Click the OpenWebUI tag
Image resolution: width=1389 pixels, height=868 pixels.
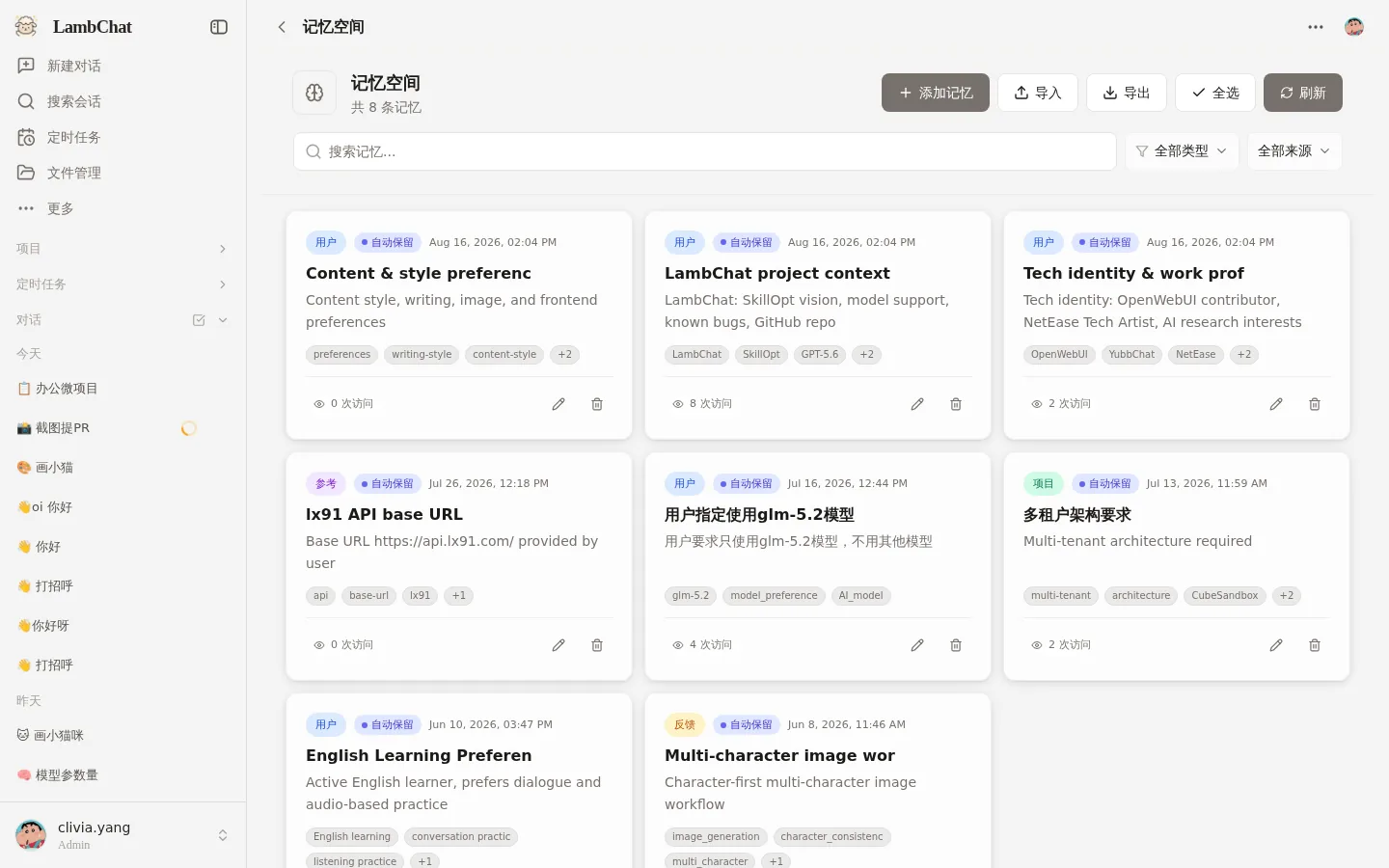pos(1059,355)
